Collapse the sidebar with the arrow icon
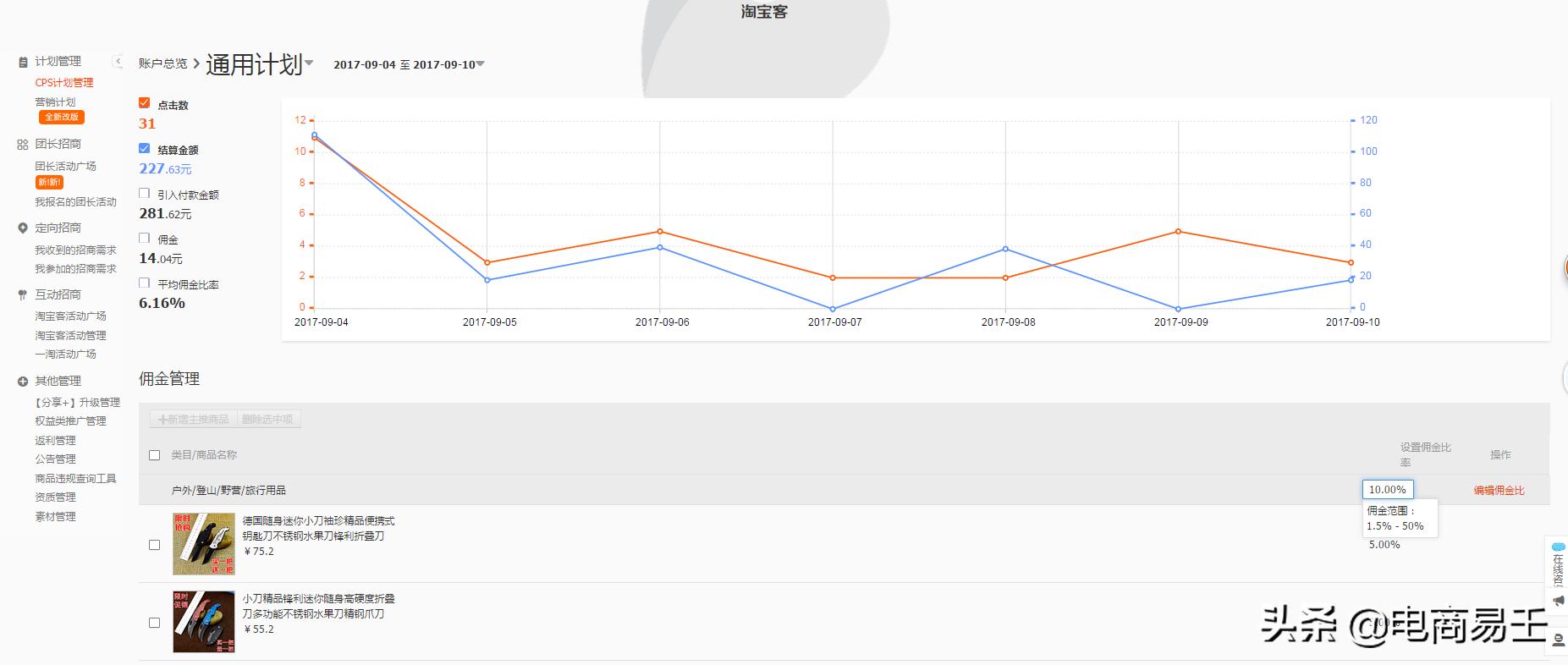This screenshot has width=1568, height=665. coord(118,62)
